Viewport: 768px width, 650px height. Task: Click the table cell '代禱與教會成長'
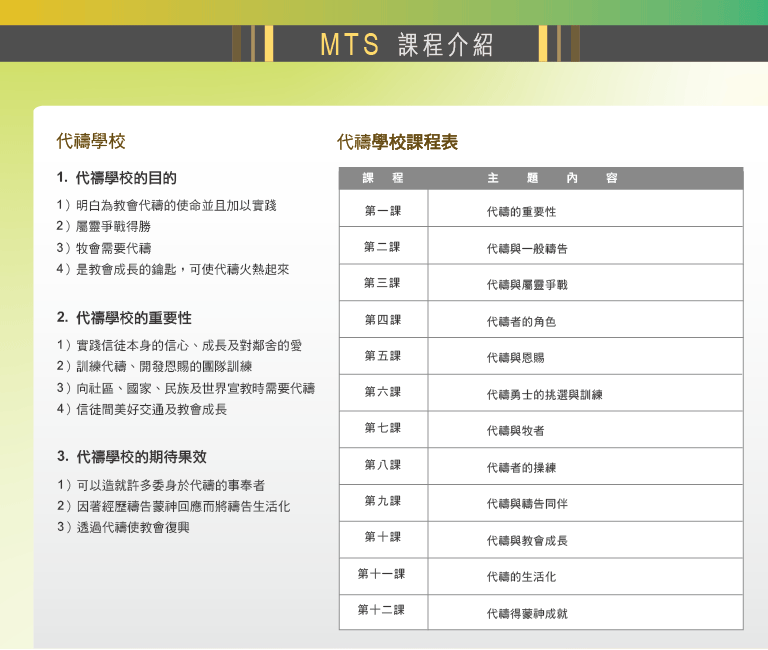(x=527, y=540)
